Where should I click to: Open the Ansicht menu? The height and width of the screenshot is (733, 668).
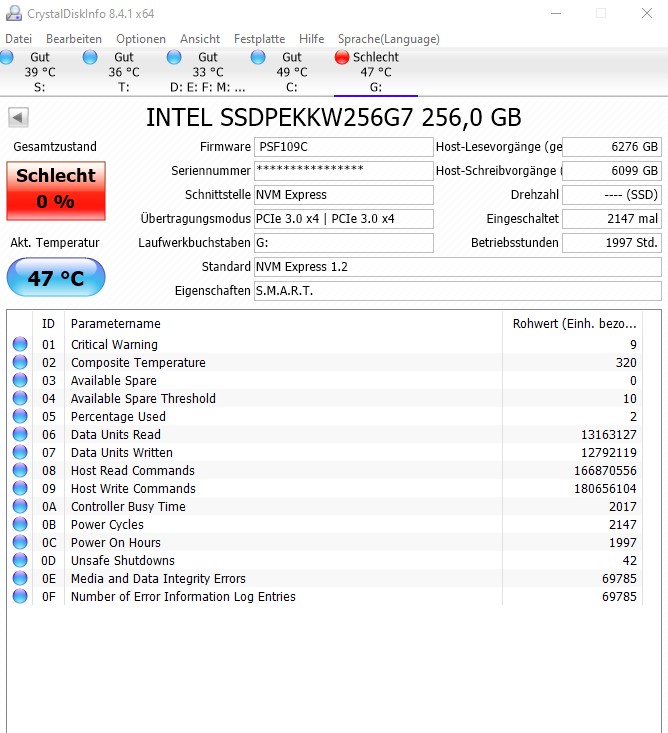[x=200, y=39]
